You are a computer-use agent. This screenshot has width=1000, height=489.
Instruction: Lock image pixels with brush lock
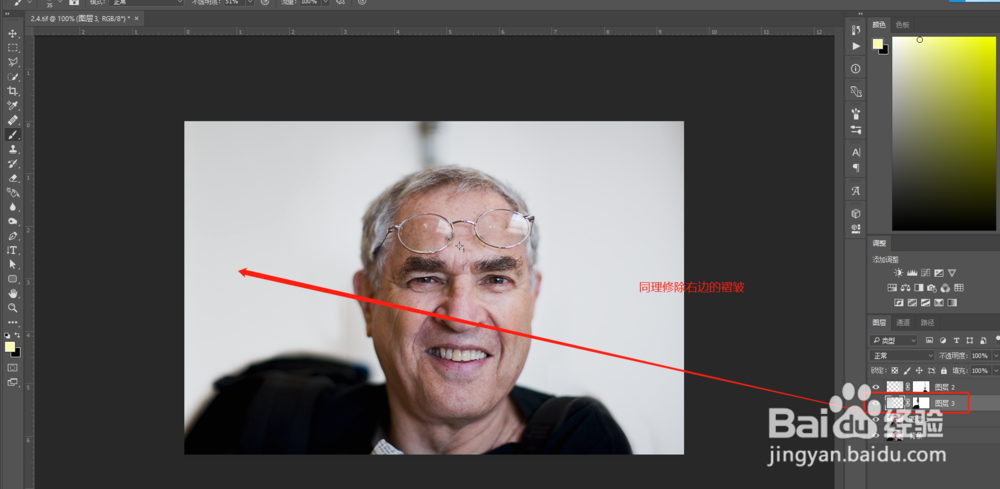(907, 370)
